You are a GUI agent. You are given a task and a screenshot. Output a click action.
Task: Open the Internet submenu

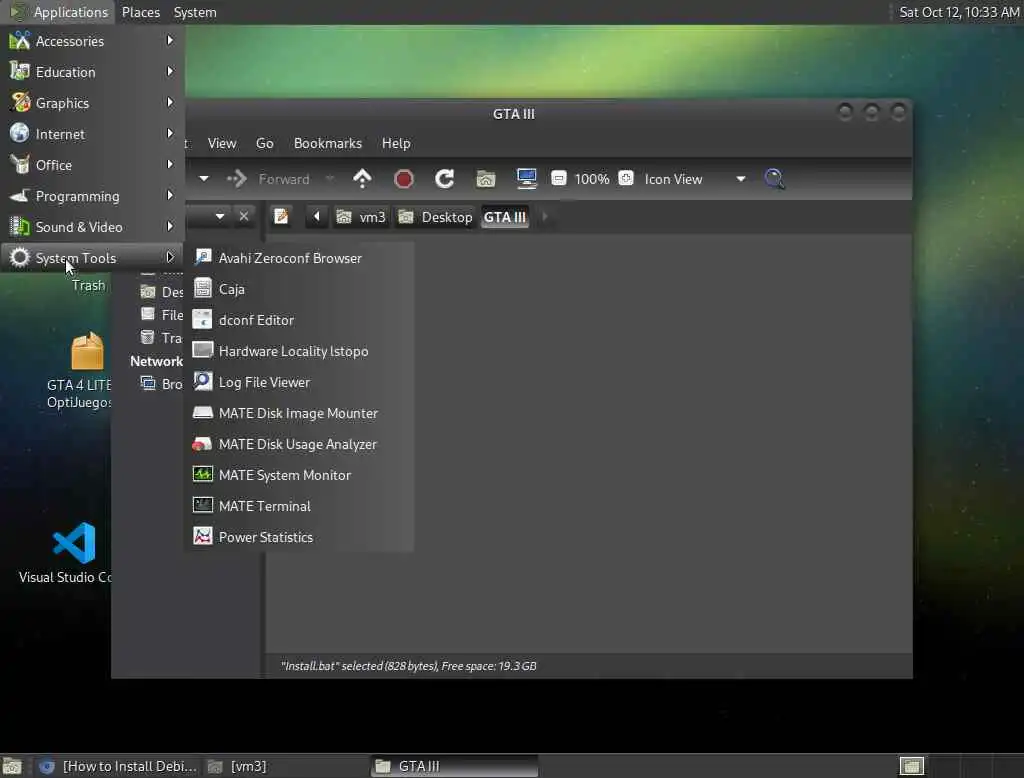92,134
